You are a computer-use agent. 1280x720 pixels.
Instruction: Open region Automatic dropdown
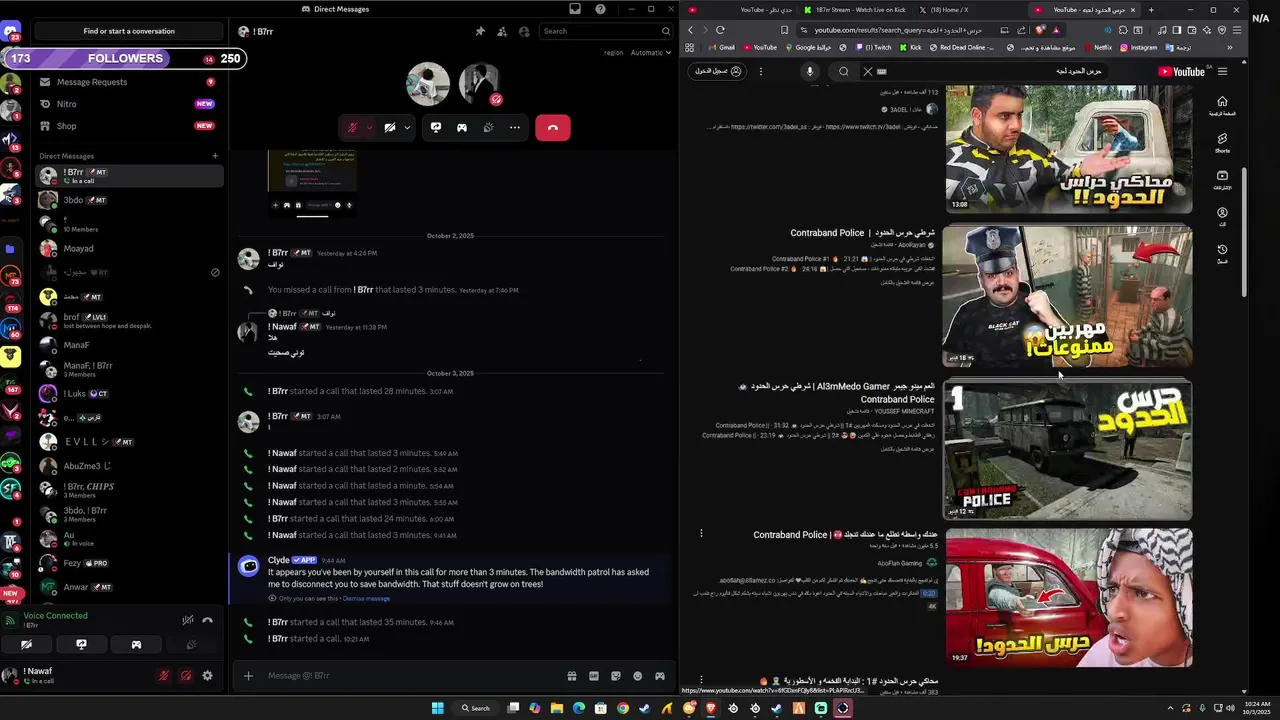[x=650, y=52]
